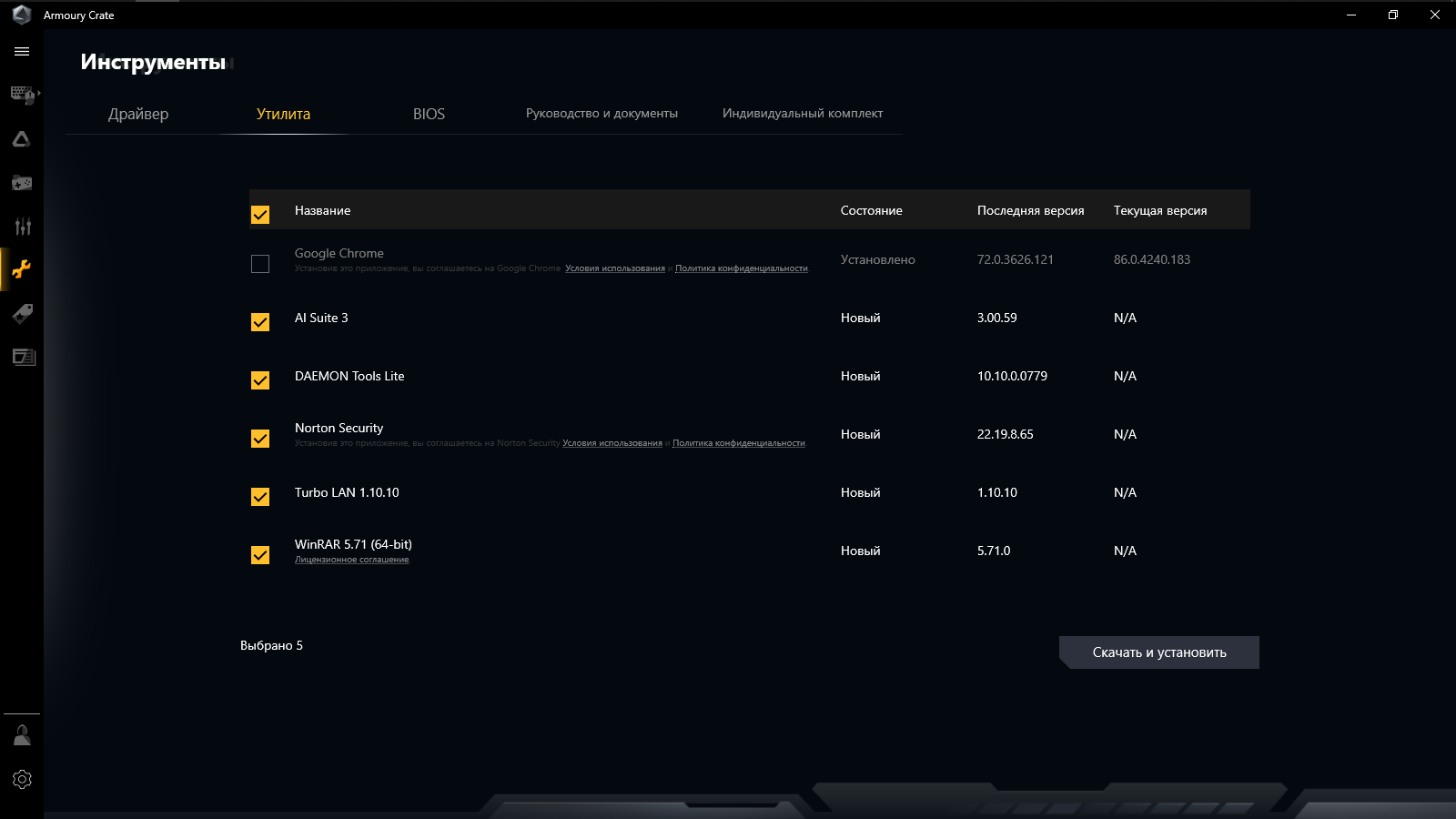Click latest version 22.19.8.65 cell
The image size is (1456, 819).
click(1006, 434)
